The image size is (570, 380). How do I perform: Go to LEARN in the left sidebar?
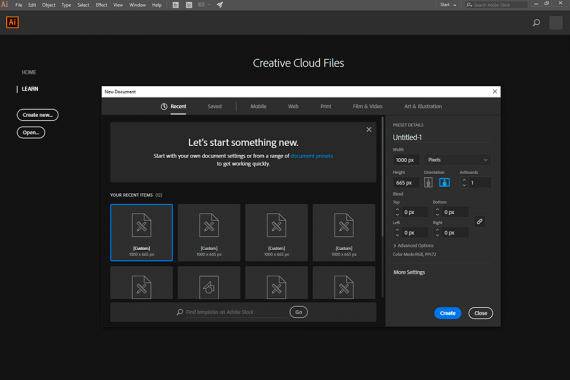point(30,89)
